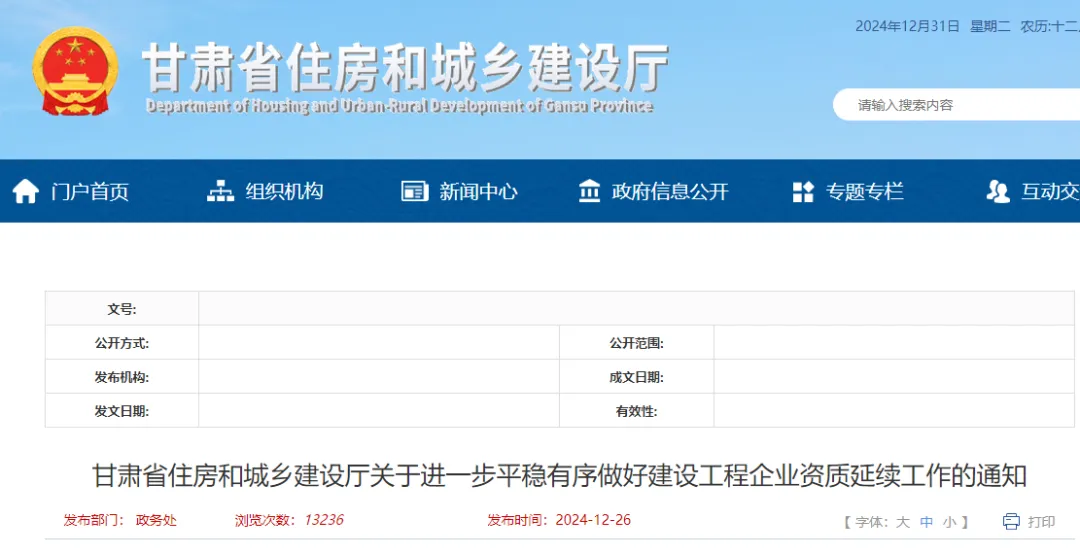Click the printer icon
The width and height of the screenshot is (1080, 554).
pos(1011,521)
